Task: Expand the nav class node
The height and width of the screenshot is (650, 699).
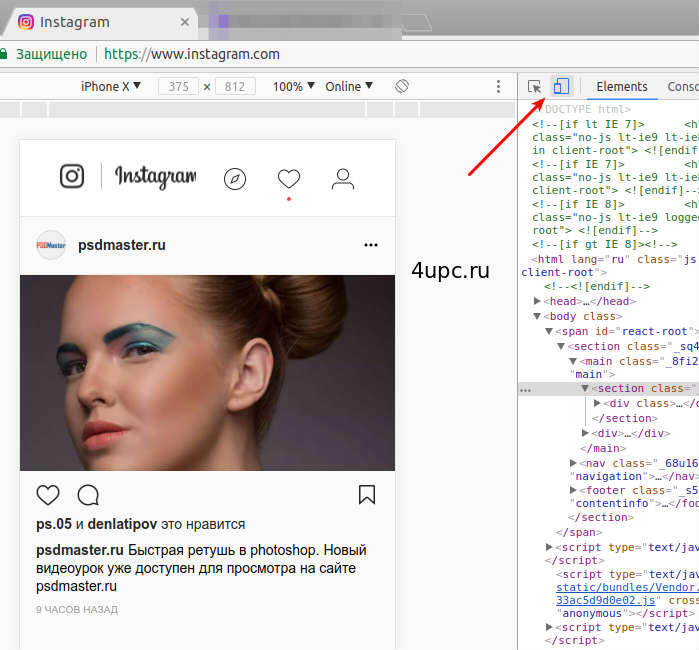Action: click(573, 463)
